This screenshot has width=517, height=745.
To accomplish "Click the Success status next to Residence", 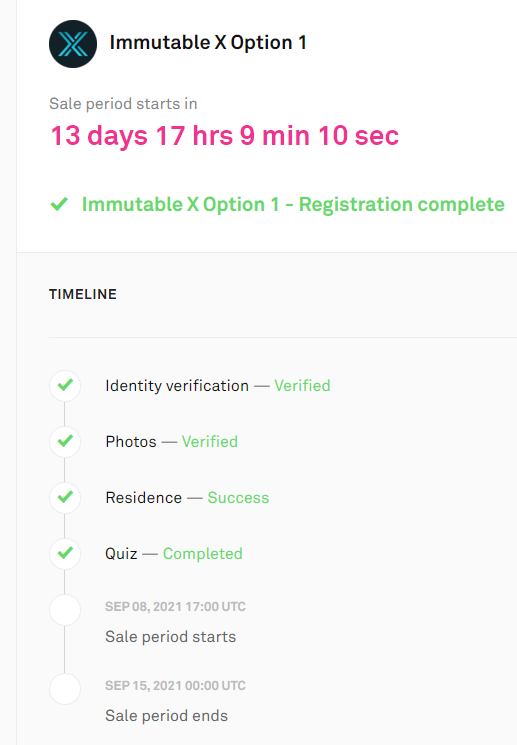I will 238,498.
